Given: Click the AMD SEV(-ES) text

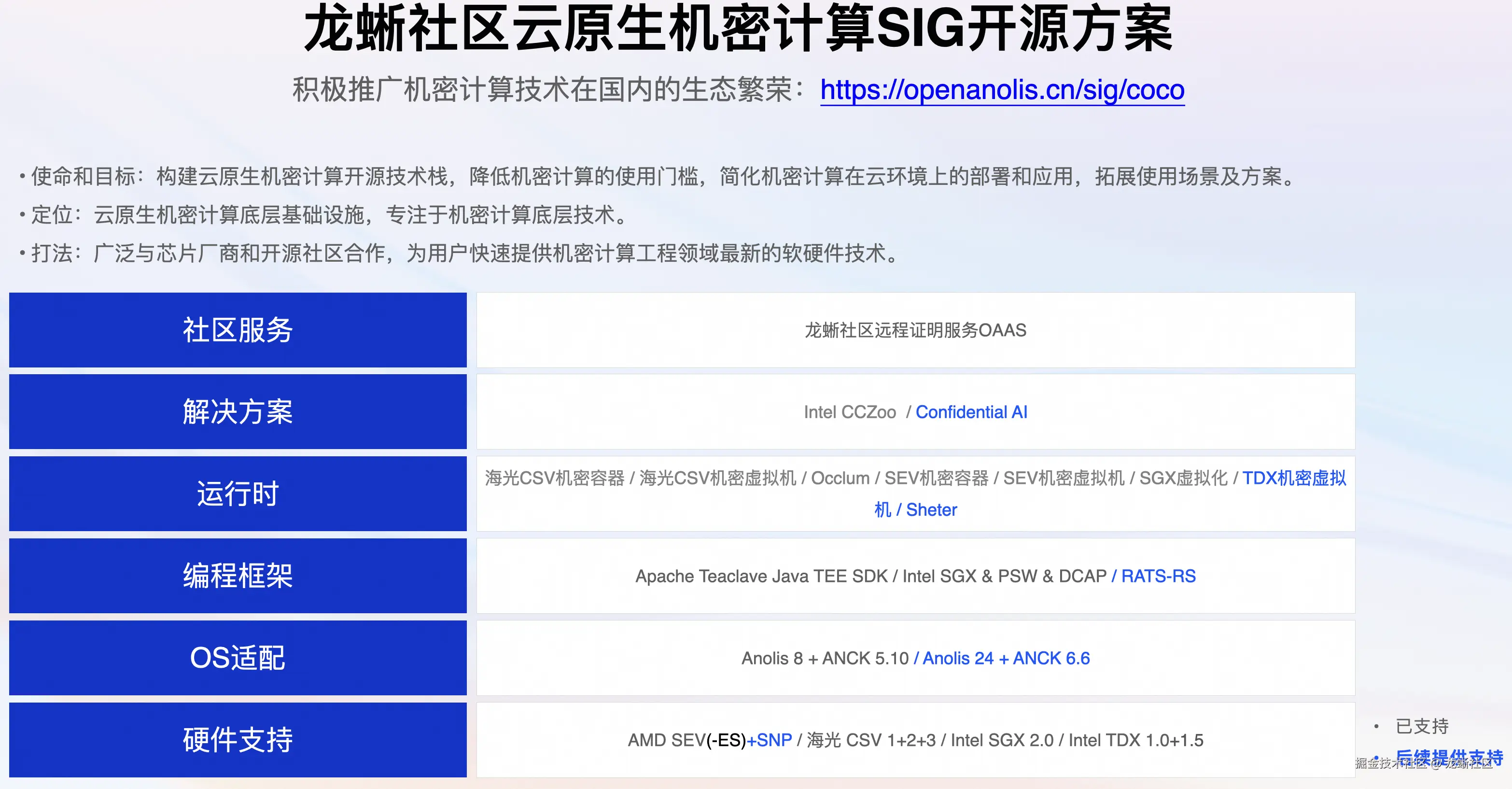Looking at the screenshot, I should pos(687,740).
